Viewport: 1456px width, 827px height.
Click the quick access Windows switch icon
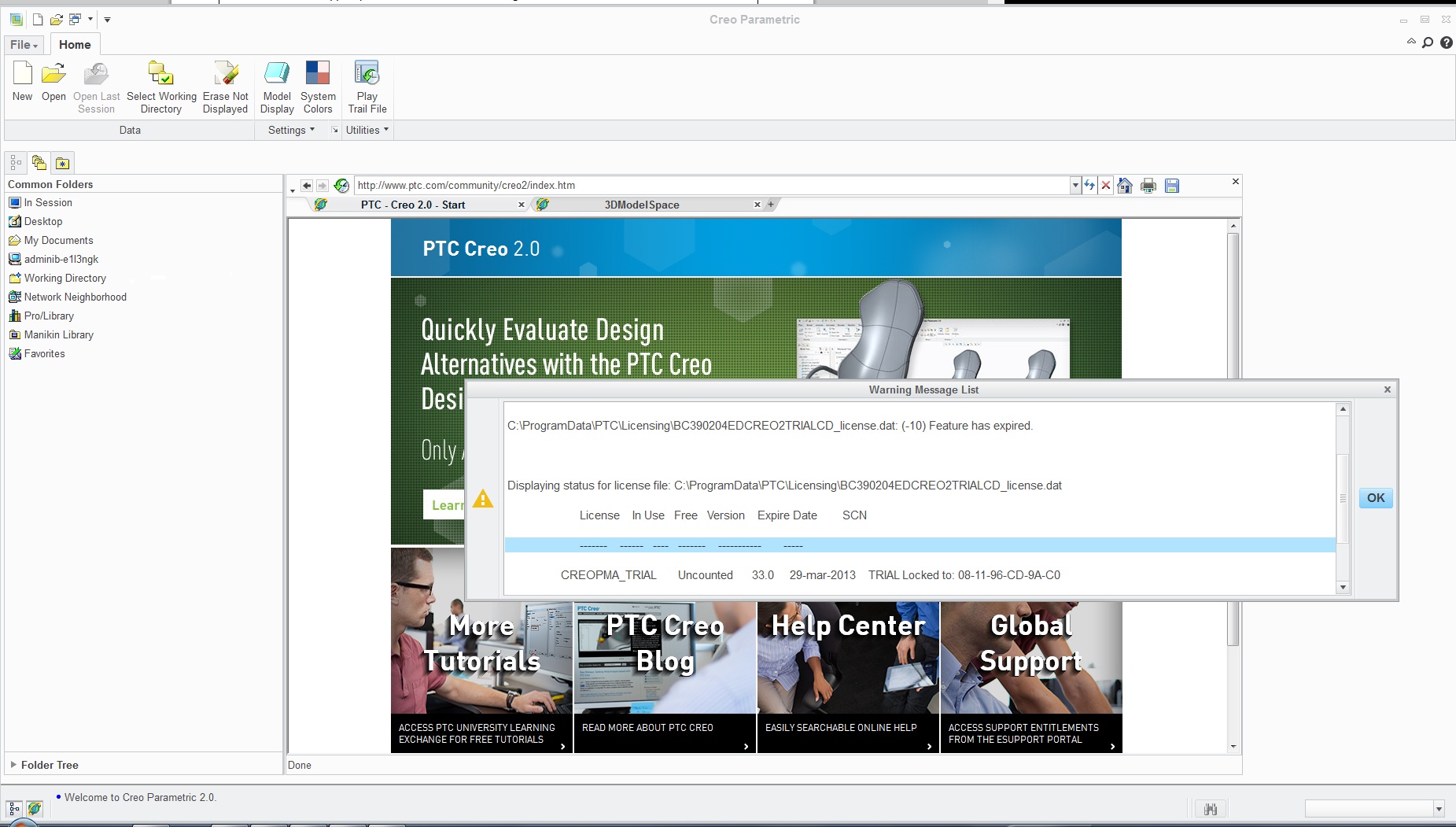[76, 19]
